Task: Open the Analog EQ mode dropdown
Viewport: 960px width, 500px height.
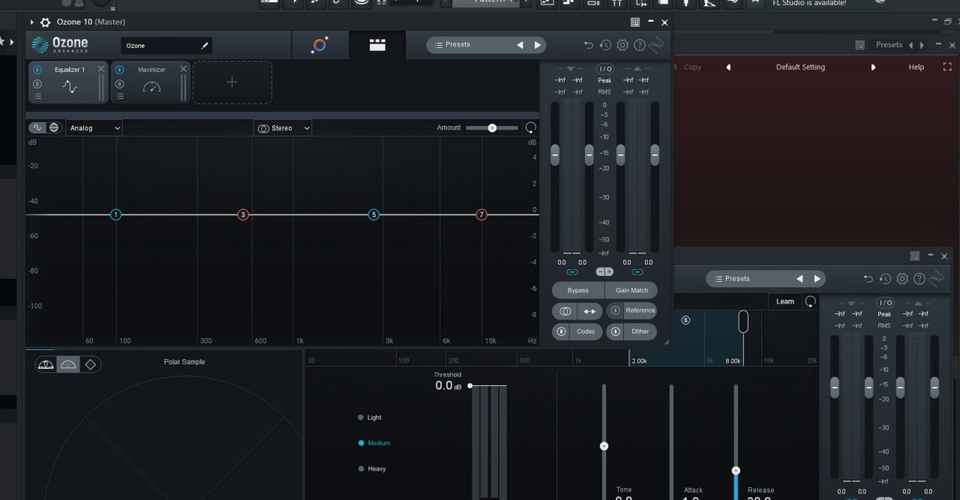Action: click(94, 128)
